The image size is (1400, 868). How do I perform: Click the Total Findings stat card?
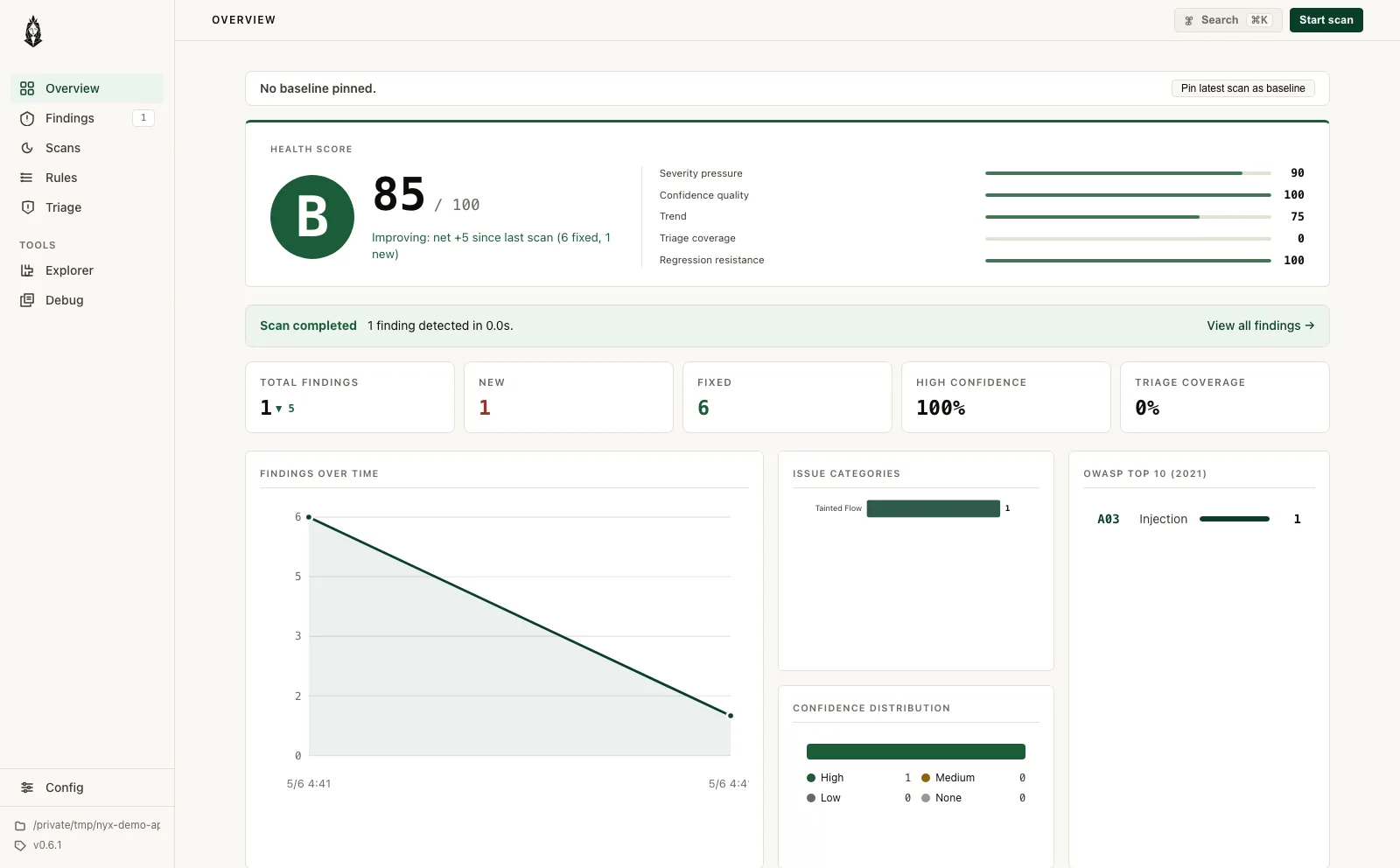coord(350,397)
